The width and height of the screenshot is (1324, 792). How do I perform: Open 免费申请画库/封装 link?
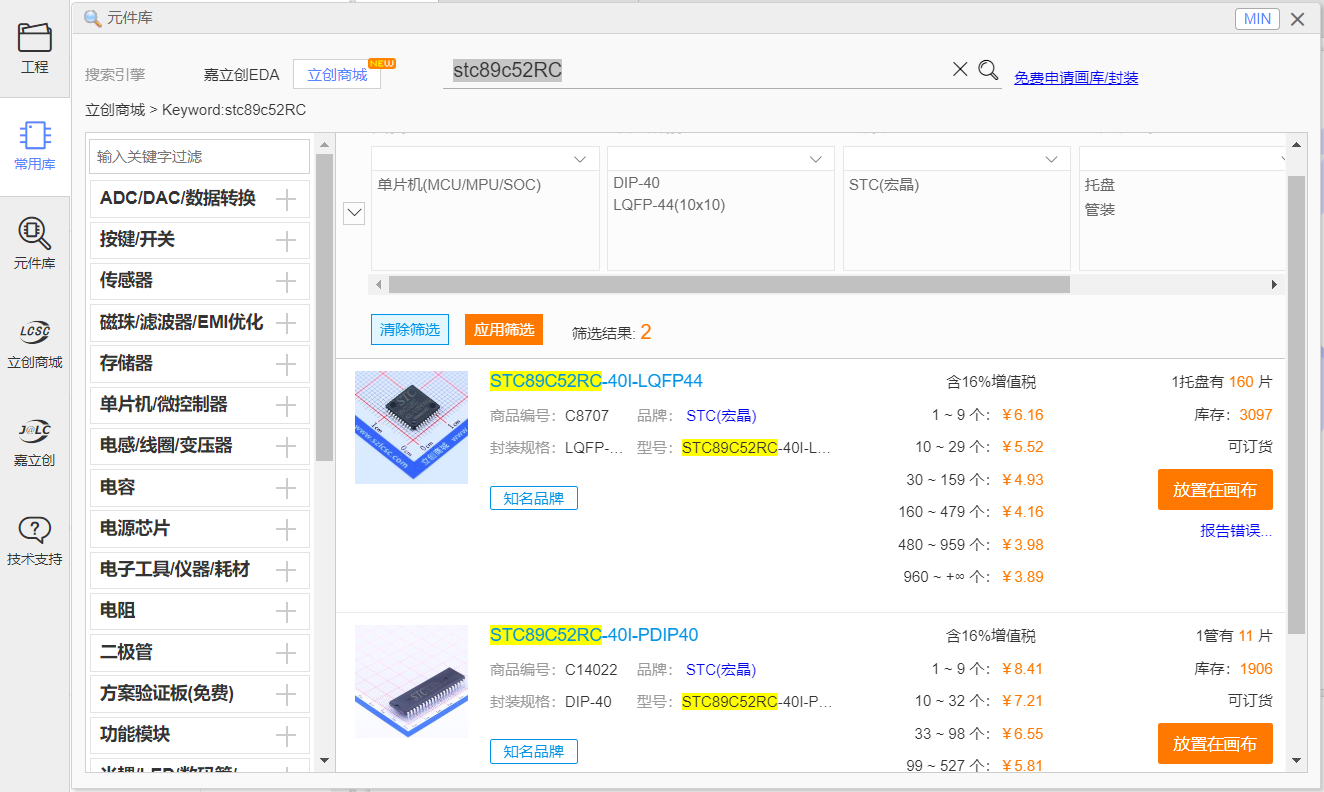pyautogui.click(x=1076, y=77)
